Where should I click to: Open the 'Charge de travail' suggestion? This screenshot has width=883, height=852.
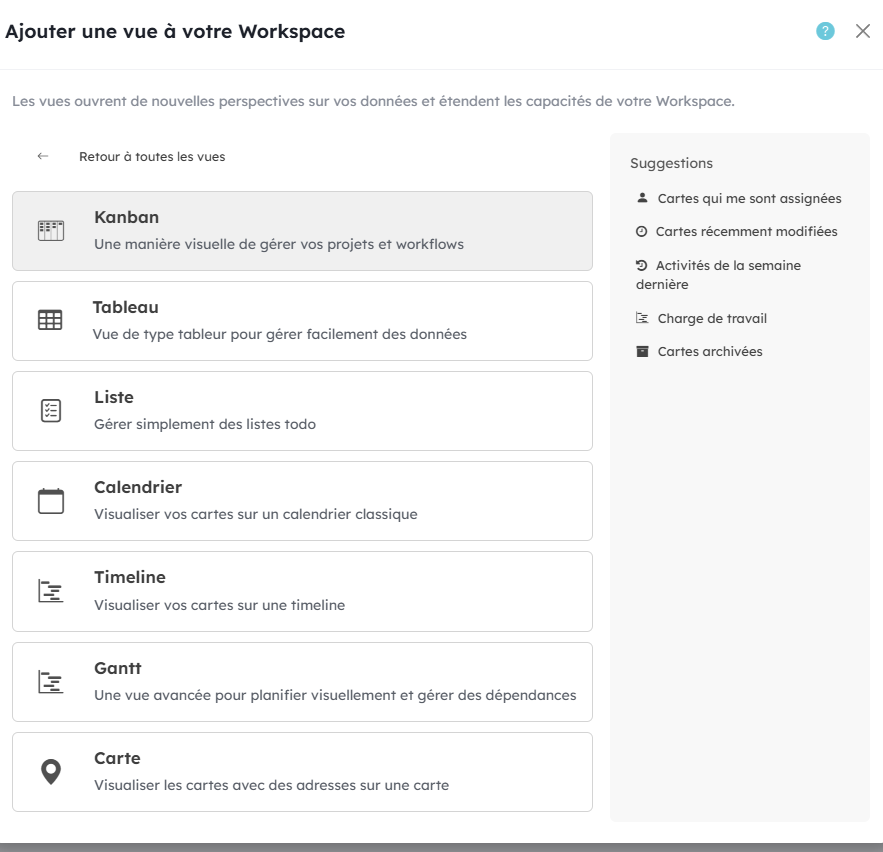tap(712, 318)
